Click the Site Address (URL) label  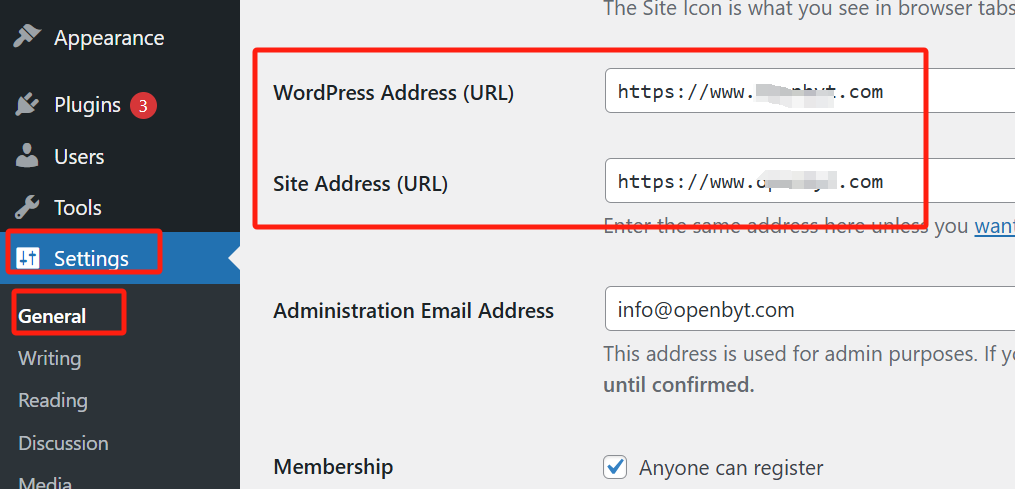pyautogui.click(x=361, y=184)
